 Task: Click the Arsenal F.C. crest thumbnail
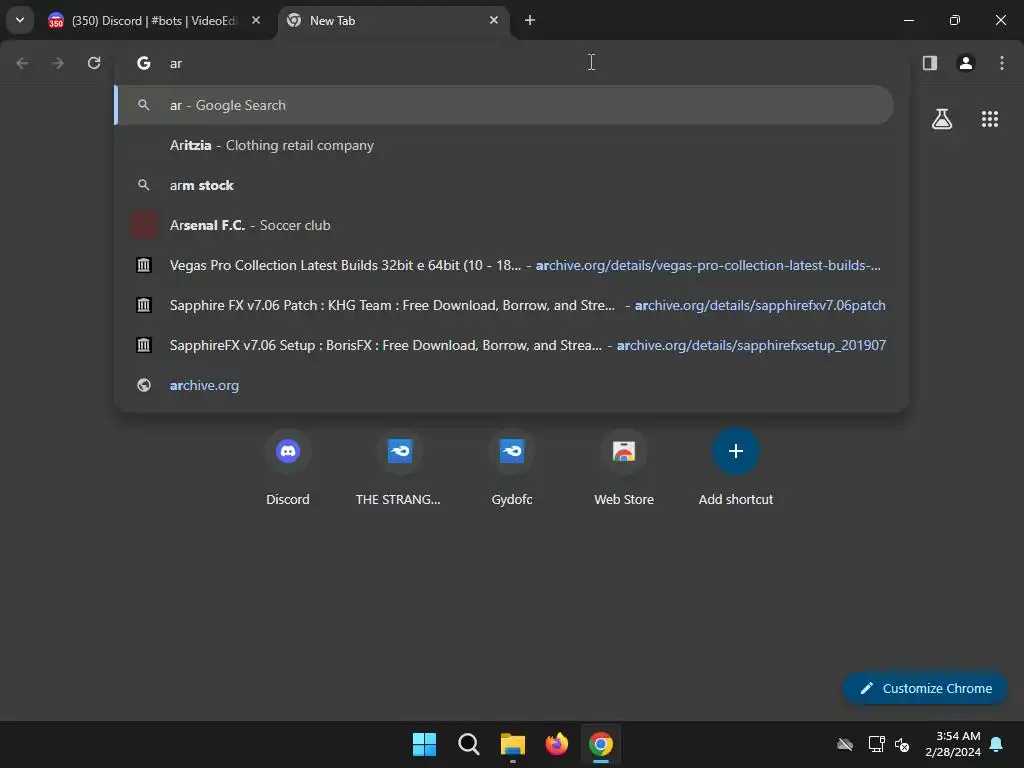pyautogui.click(x=144, y=225)
